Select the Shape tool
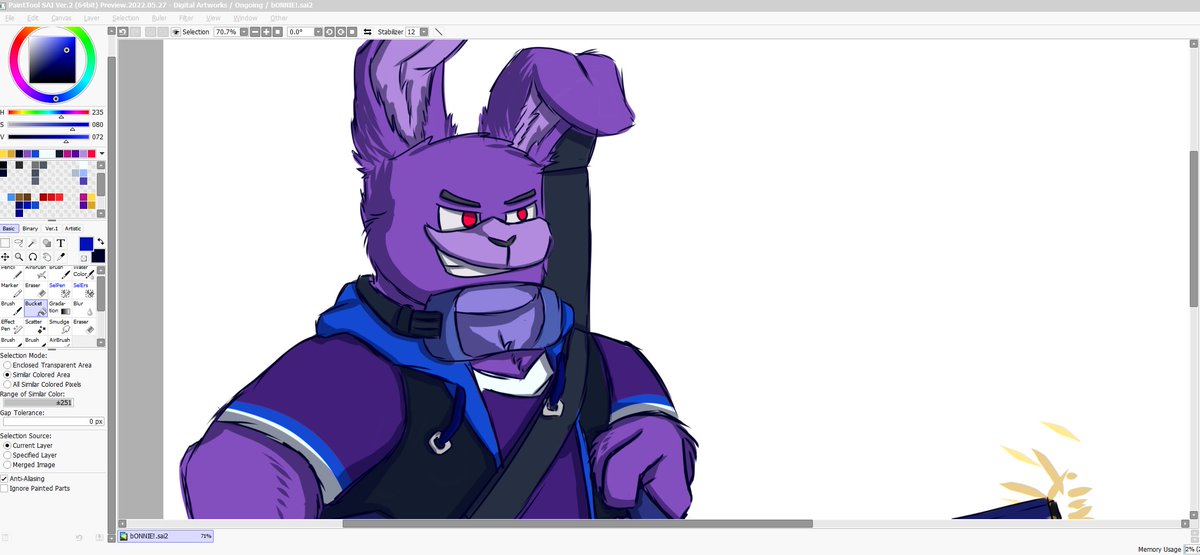1200x555 pixels. pyautogui.click(x=47, y=243)
